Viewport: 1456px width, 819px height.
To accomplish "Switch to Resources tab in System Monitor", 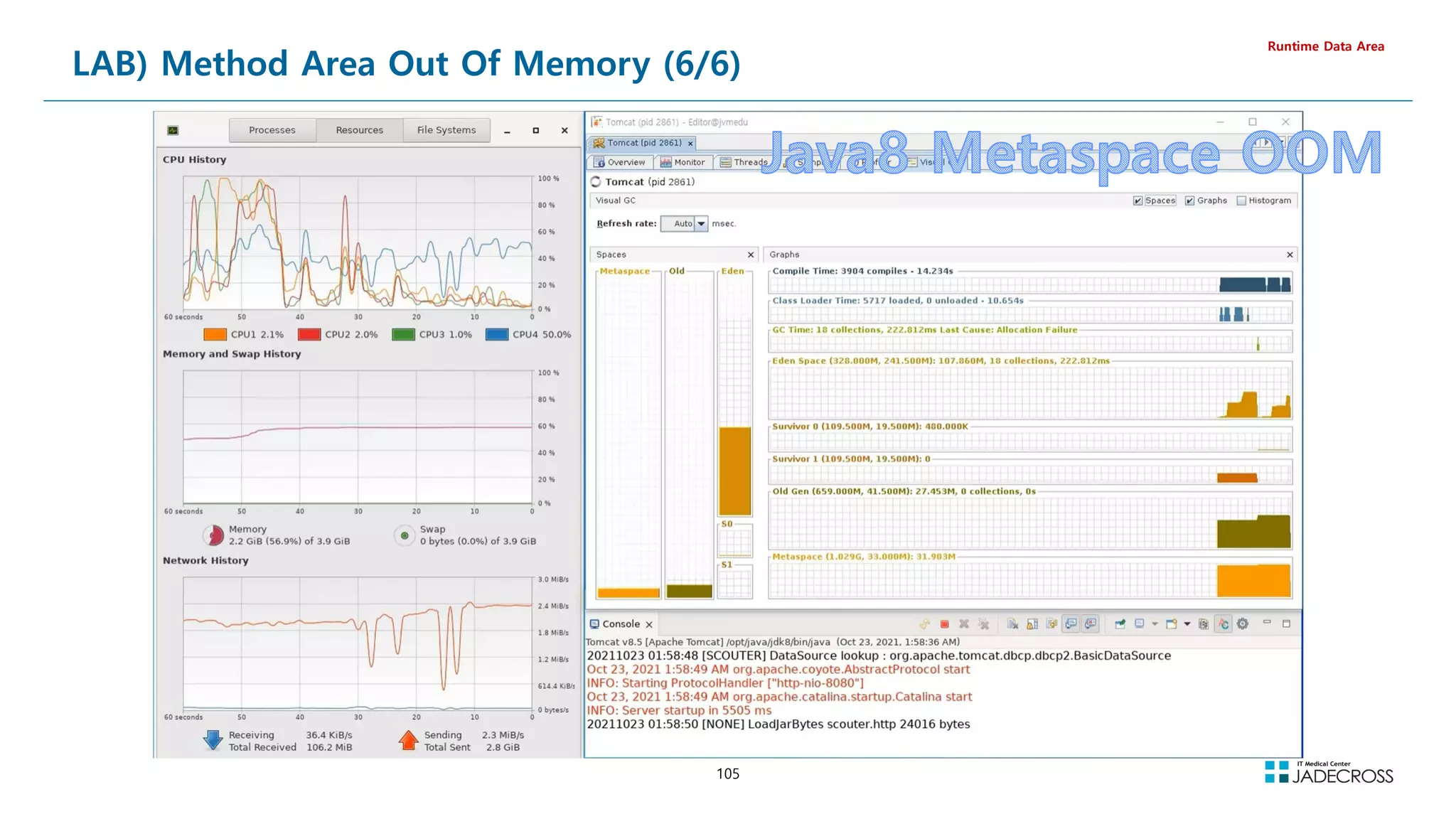I will click(360, 130).
